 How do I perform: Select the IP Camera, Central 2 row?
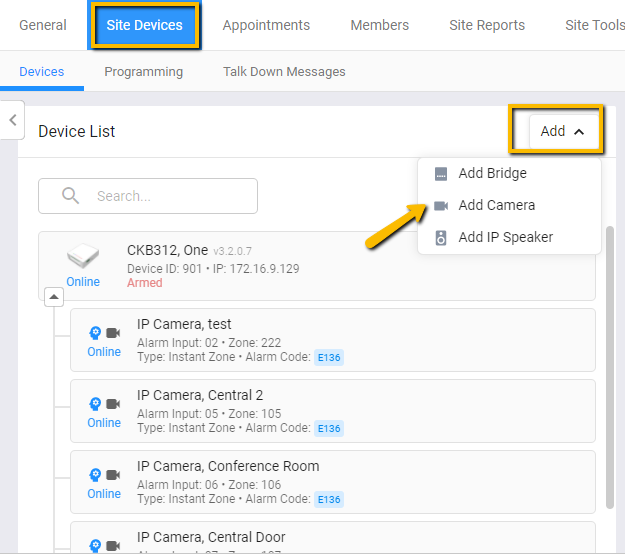pos(333,411)
